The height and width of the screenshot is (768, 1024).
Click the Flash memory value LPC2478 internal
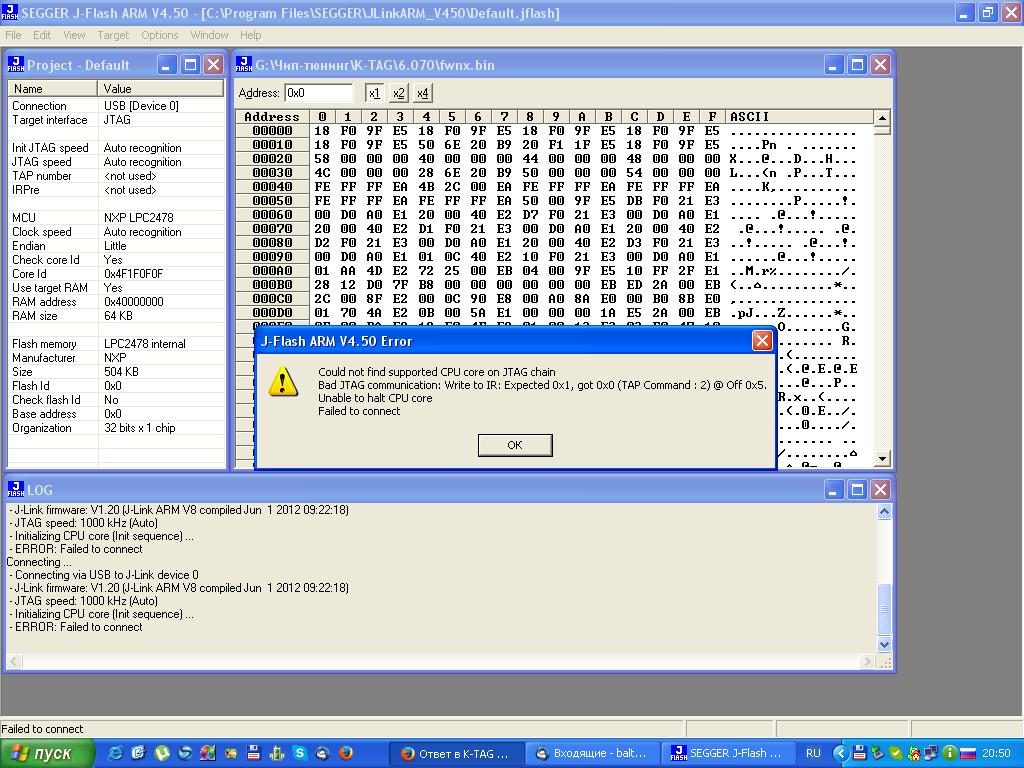click(x=145, y=344)
